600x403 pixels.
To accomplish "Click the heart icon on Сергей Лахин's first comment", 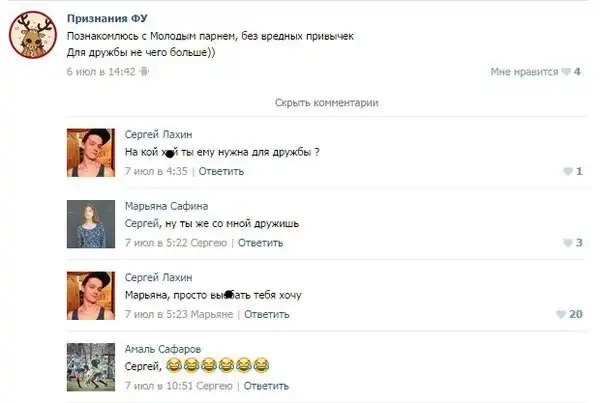I will pos(568,171).
